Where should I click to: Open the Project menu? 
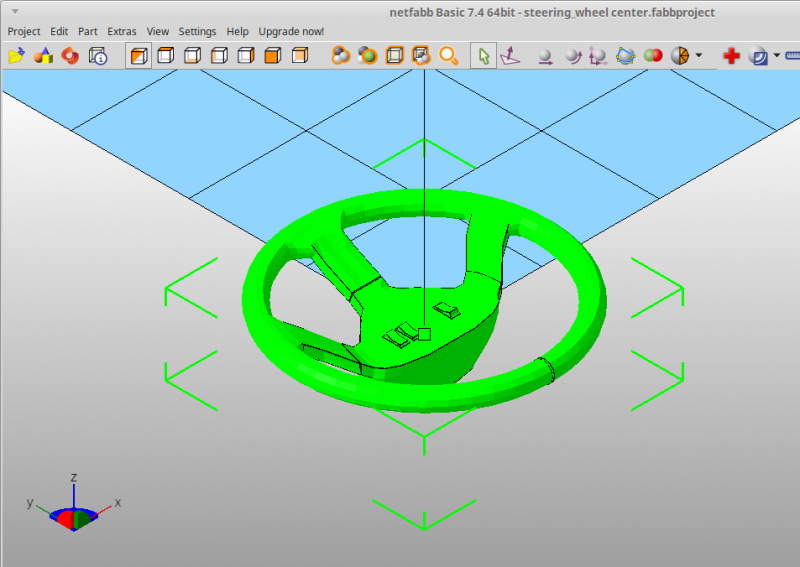pos(24,32)
